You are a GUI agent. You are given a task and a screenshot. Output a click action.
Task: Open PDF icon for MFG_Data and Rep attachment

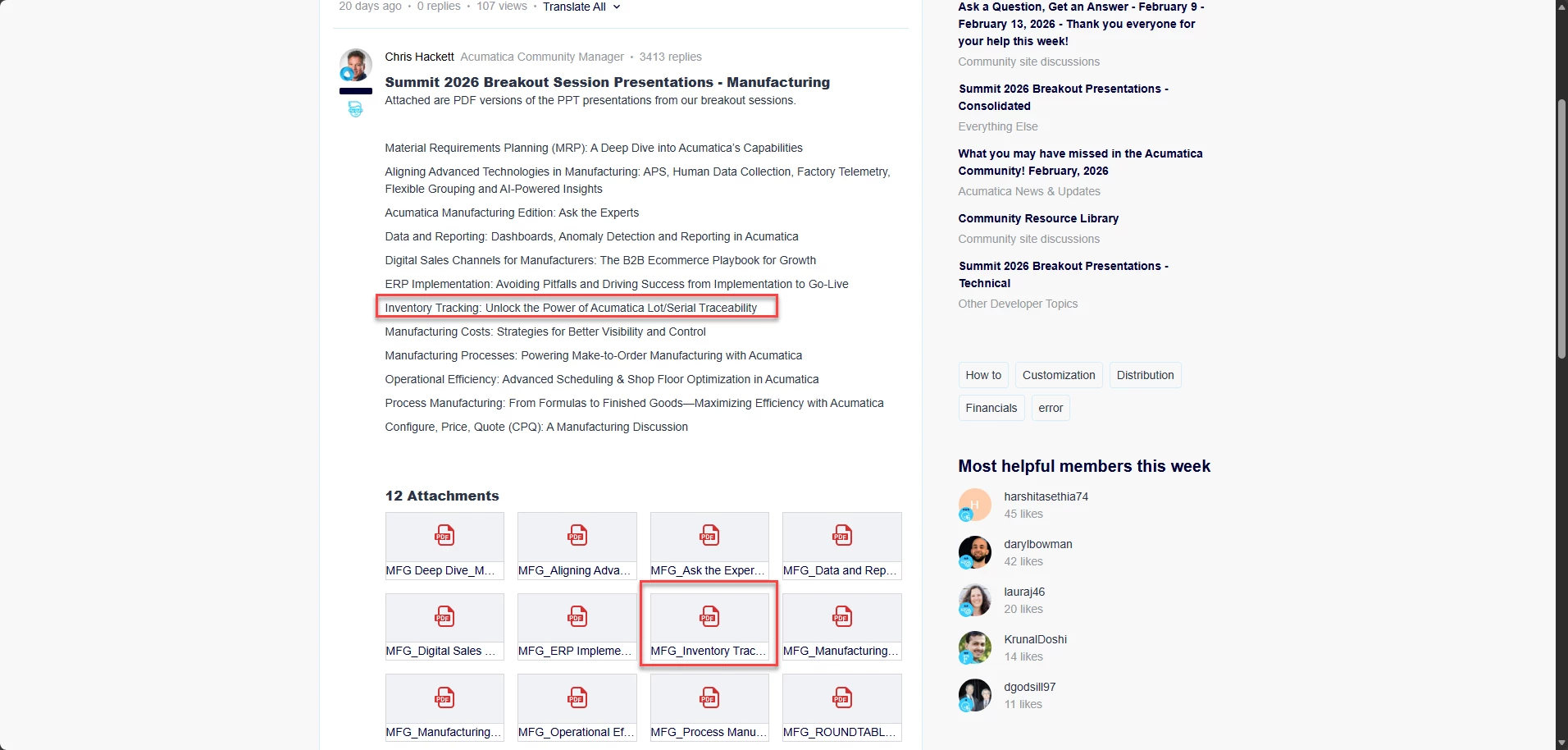tap(842, 536)
